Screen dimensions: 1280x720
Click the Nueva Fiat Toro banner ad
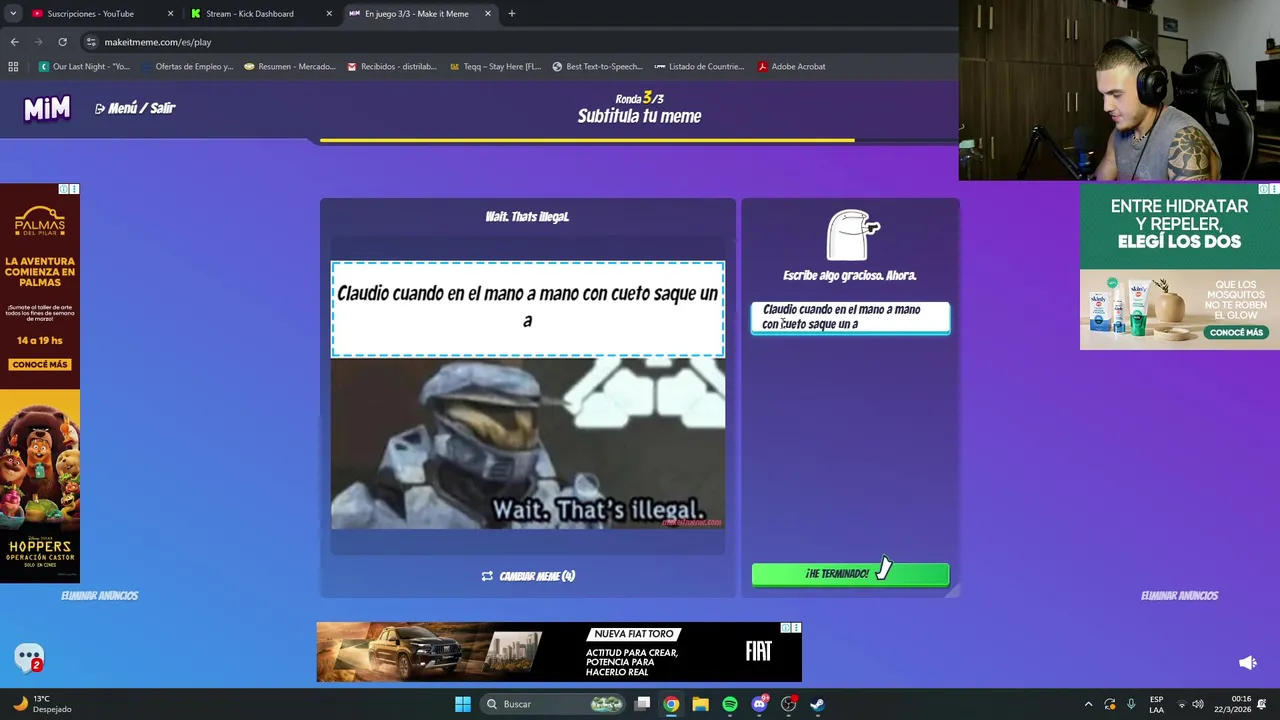point(559,652)
